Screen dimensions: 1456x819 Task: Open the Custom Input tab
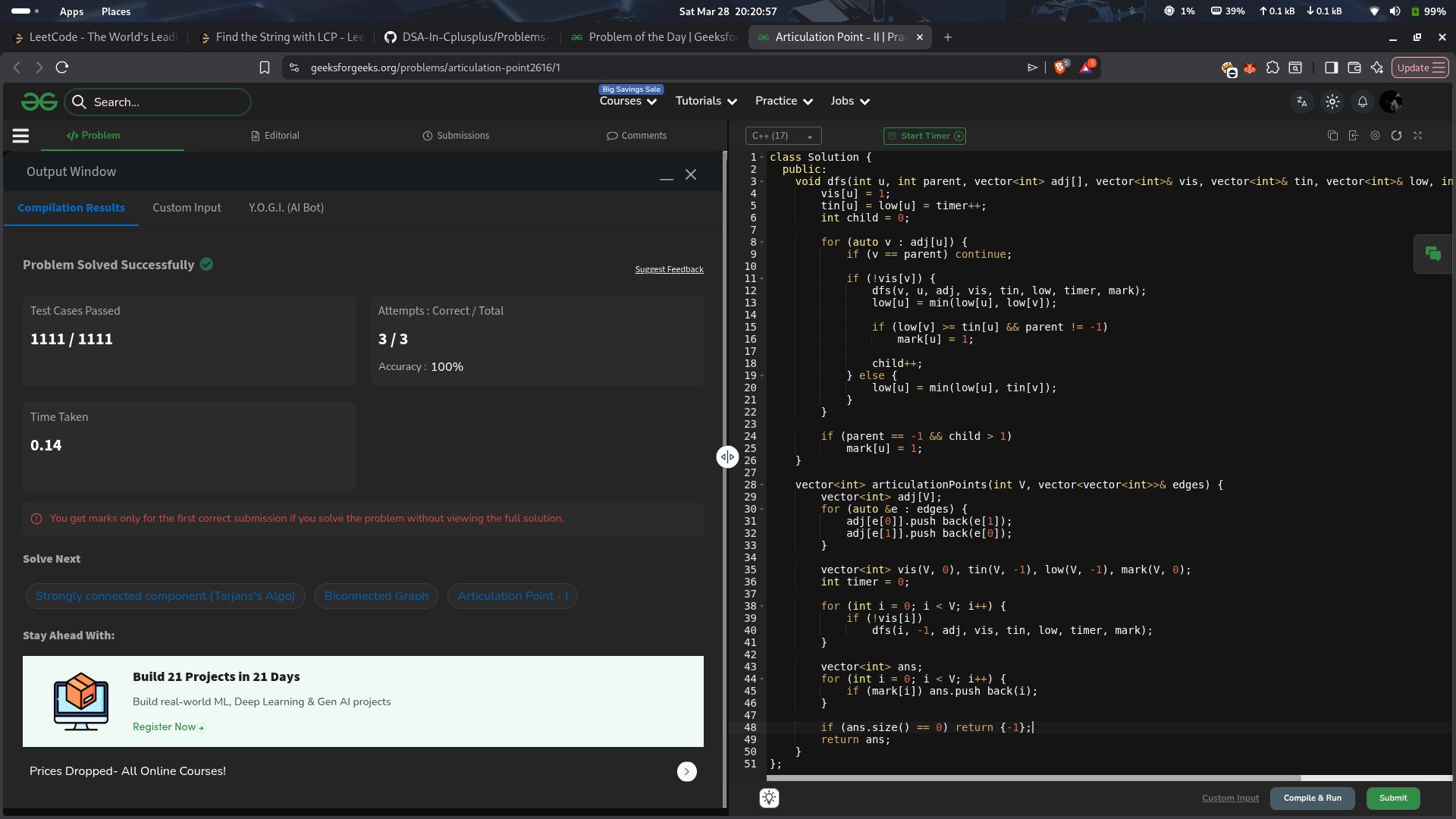click(187, 208)
